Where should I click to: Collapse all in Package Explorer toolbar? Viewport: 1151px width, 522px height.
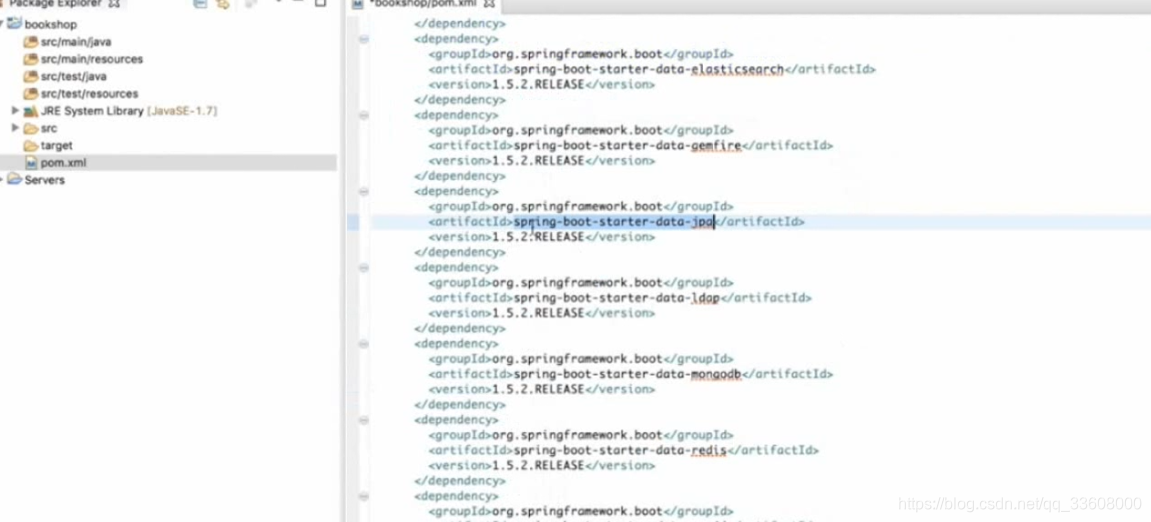200,4
